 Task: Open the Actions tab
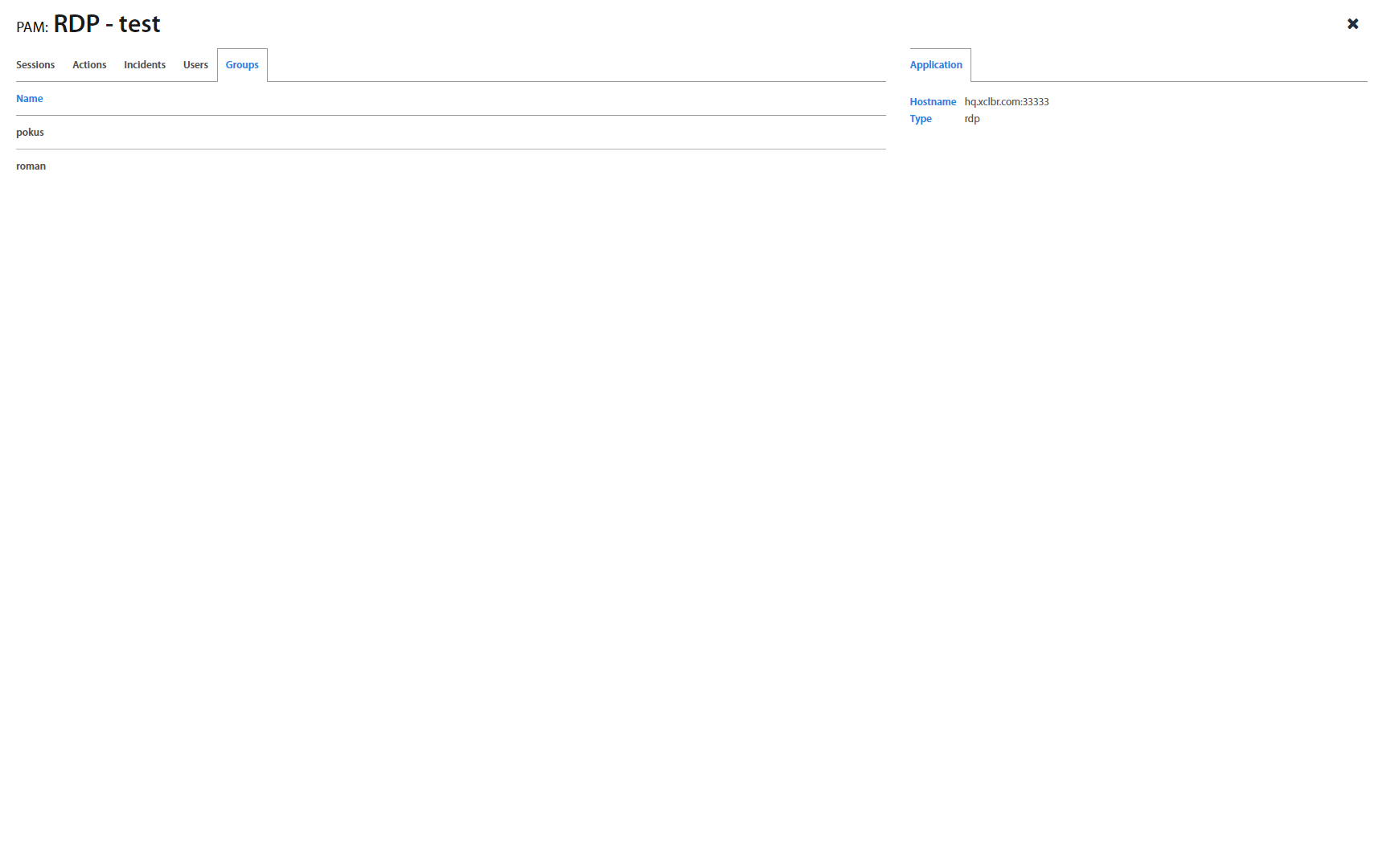click(89, 65)
